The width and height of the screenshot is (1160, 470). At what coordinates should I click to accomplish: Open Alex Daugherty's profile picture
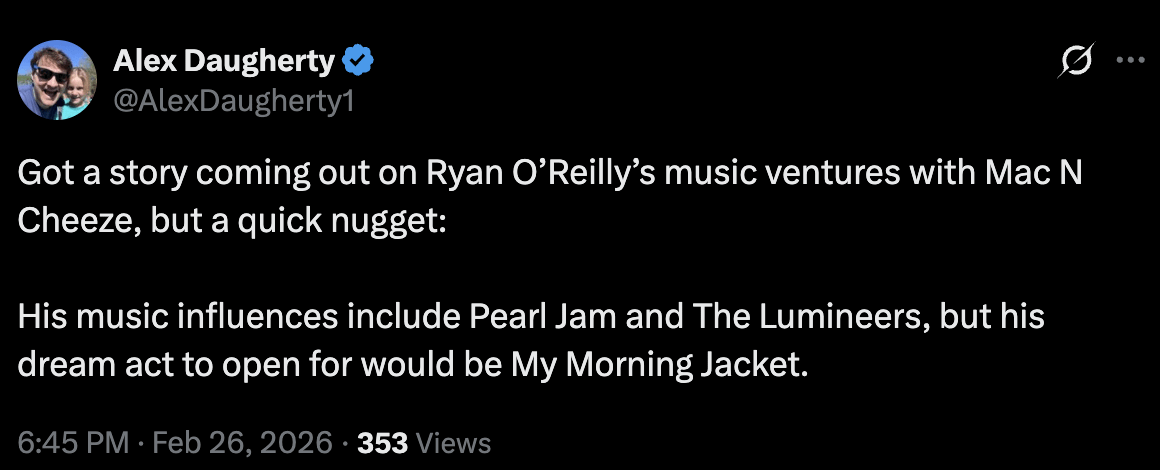click(x=57, y=80)
